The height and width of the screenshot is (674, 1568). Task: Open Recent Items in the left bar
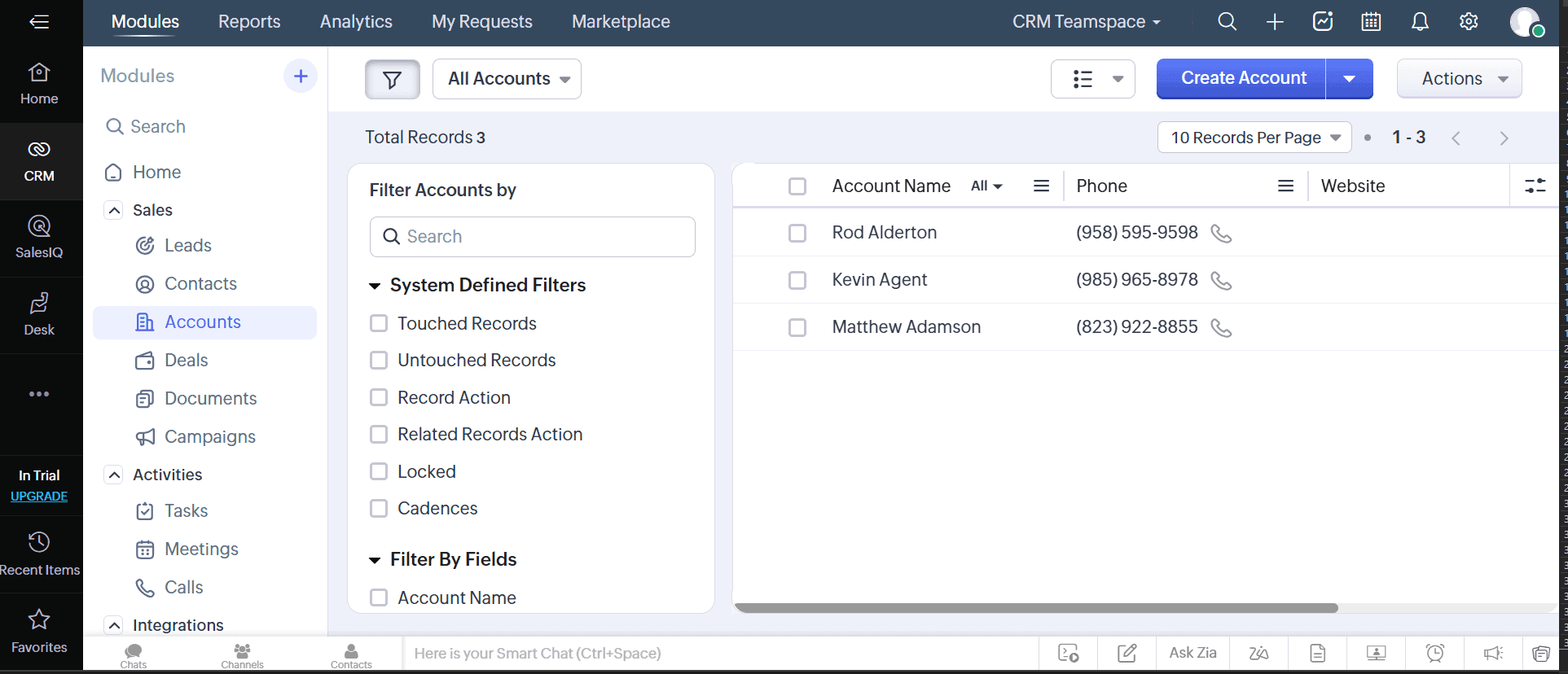39,553
